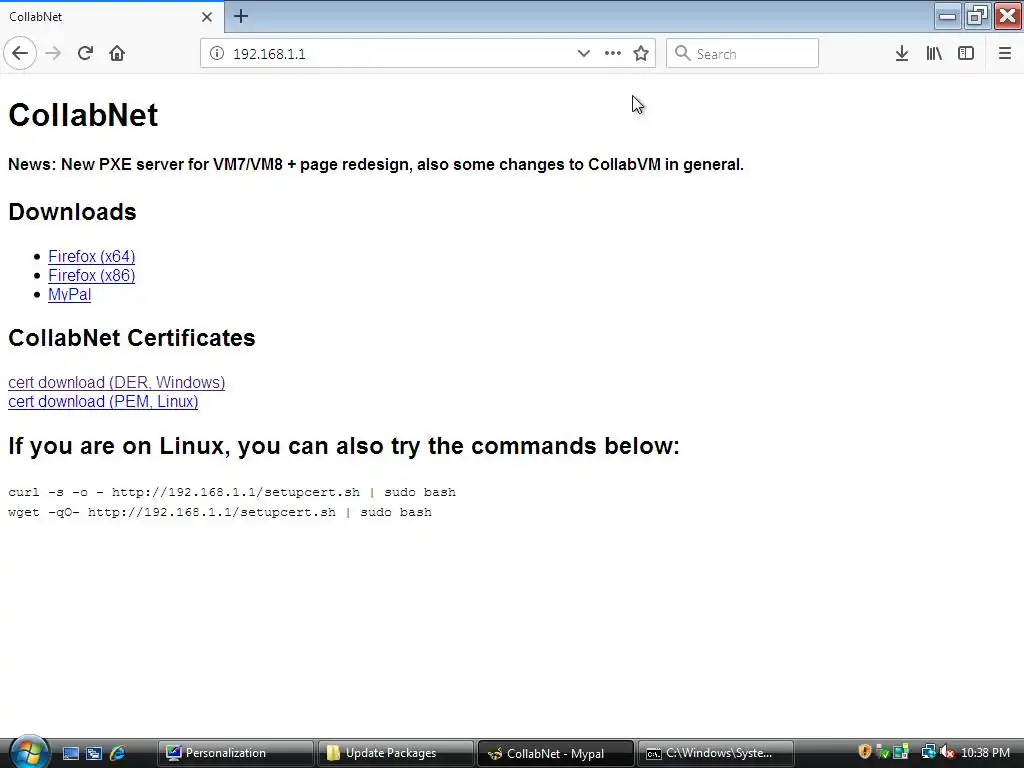Go back to the previous page
The width and height of the screenshot is (1024, 768).
click(20, 54)
